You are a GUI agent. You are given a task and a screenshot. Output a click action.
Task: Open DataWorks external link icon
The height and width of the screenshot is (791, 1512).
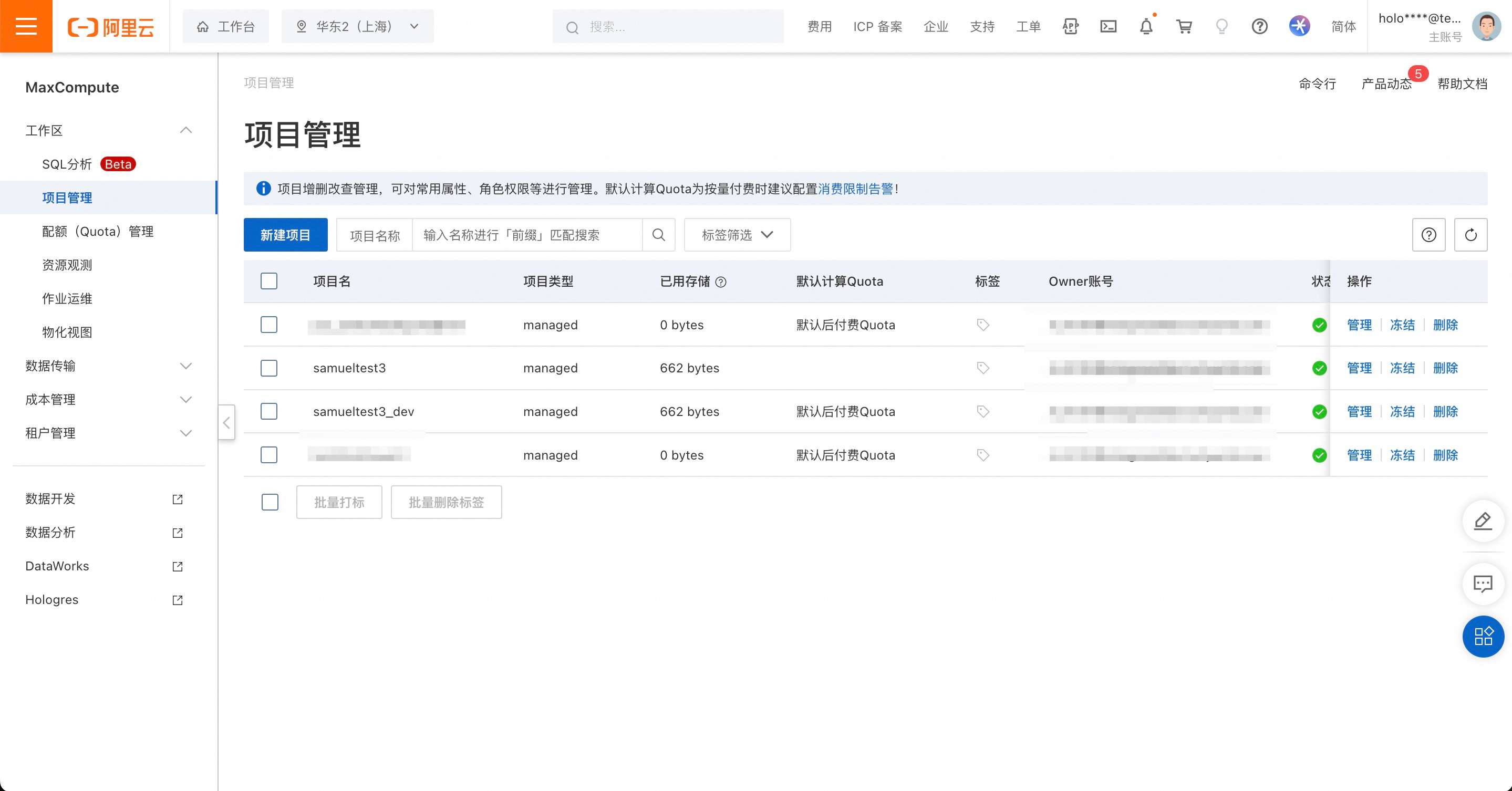click(177, 566)
